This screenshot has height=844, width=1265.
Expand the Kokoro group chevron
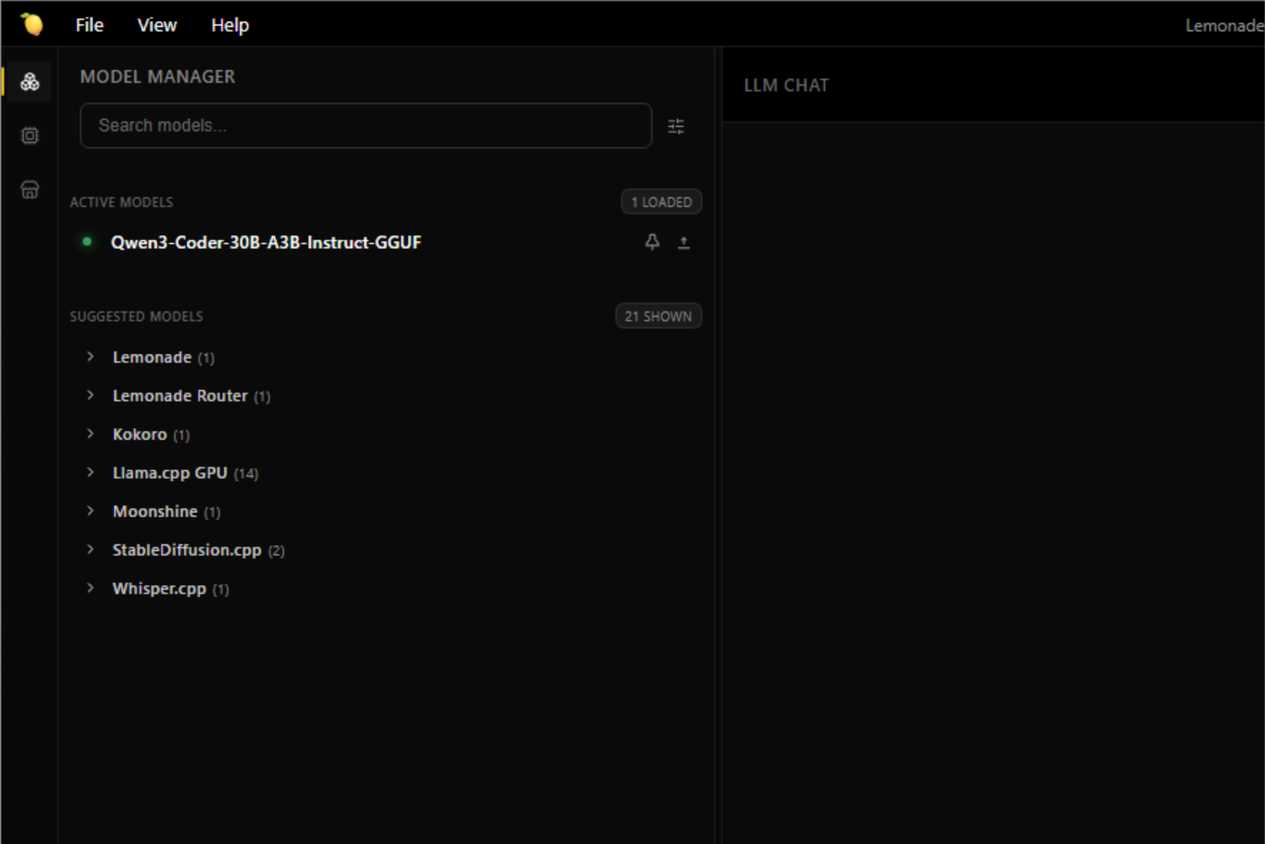coord(90,434)
